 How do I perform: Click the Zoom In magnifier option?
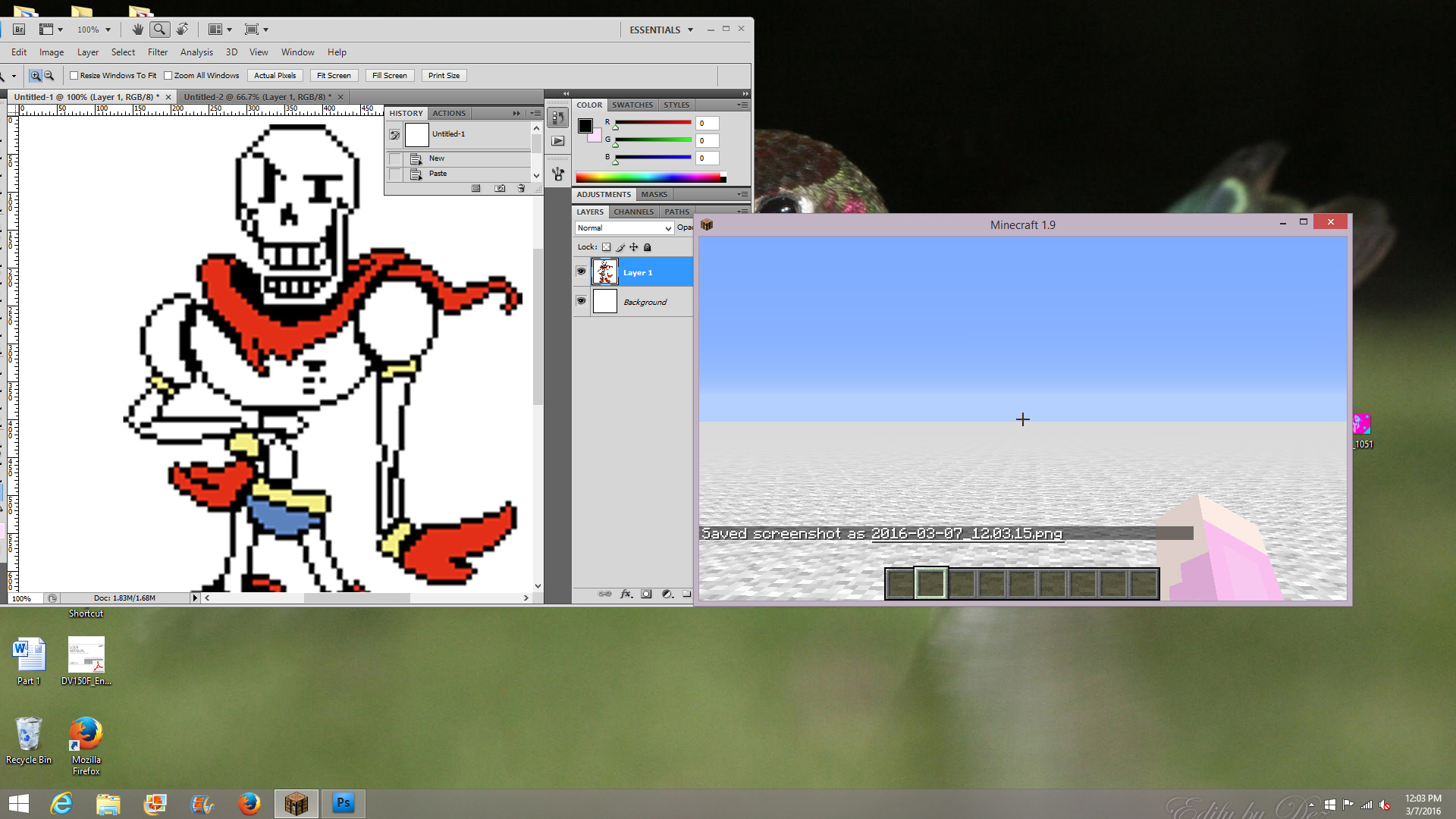pos(35,76)
